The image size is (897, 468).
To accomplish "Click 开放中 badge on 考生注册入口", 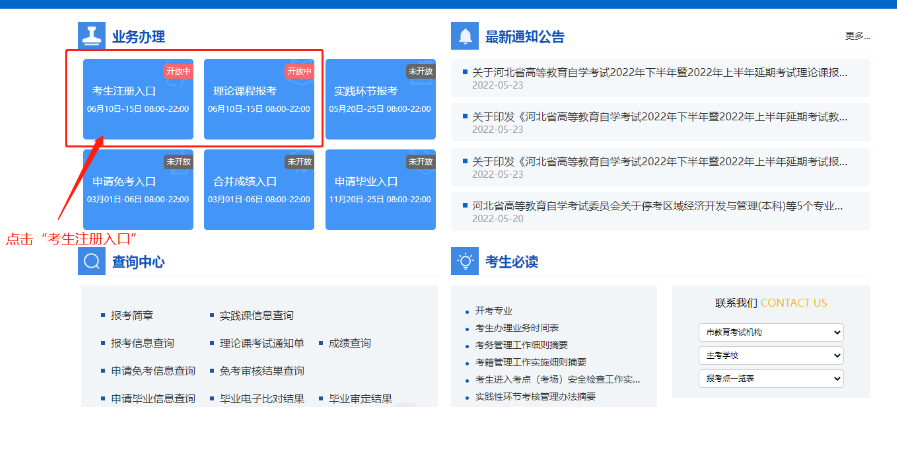I will (x=178, y=72).
